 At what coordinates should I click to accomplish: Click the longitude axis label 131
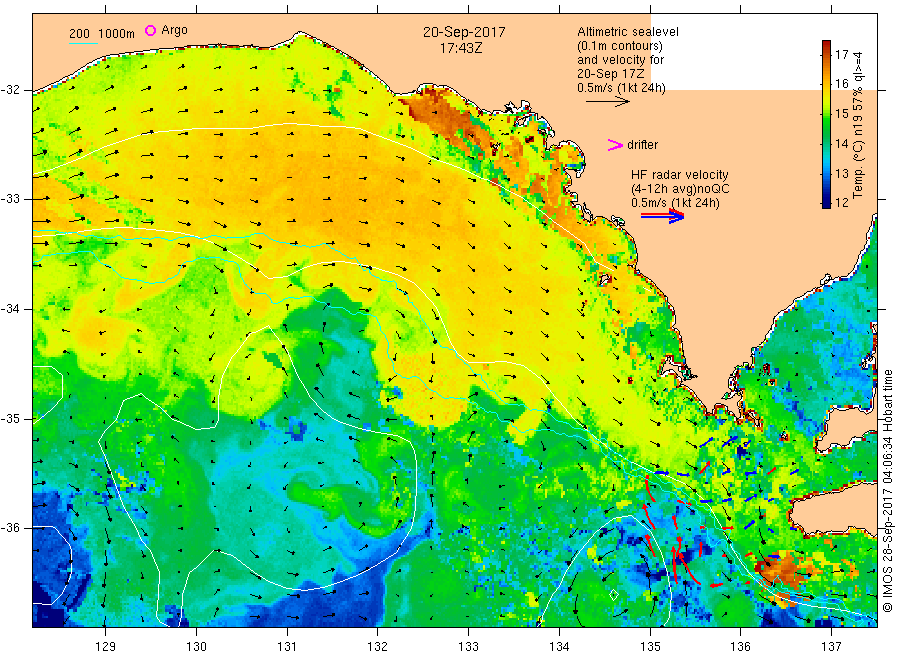point(287,647)
